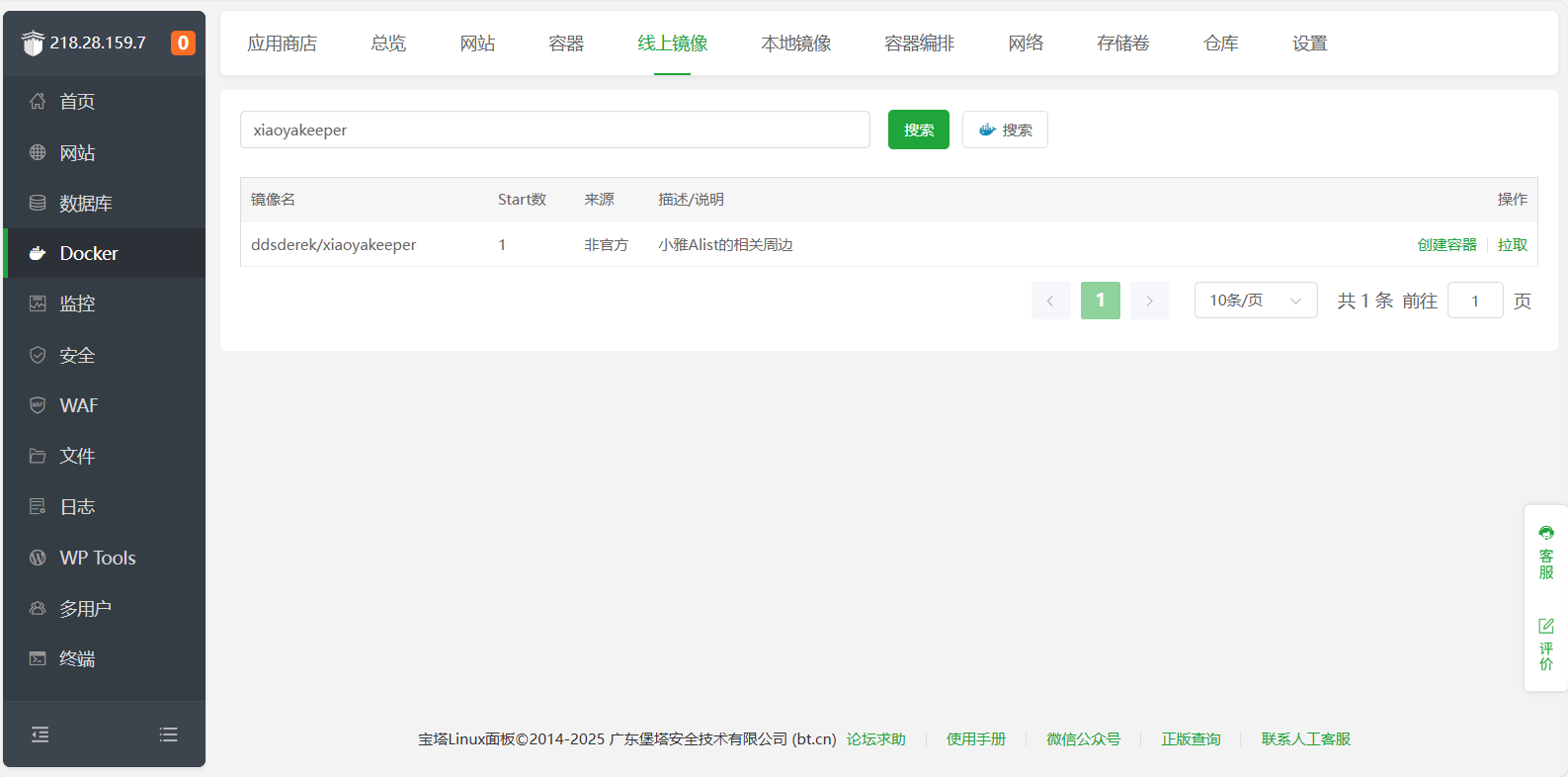Click 拉取 link for ddsderek/xiaoyakeeper
The height and width of the screenshot is (777, 1568).
point(1513,244)
